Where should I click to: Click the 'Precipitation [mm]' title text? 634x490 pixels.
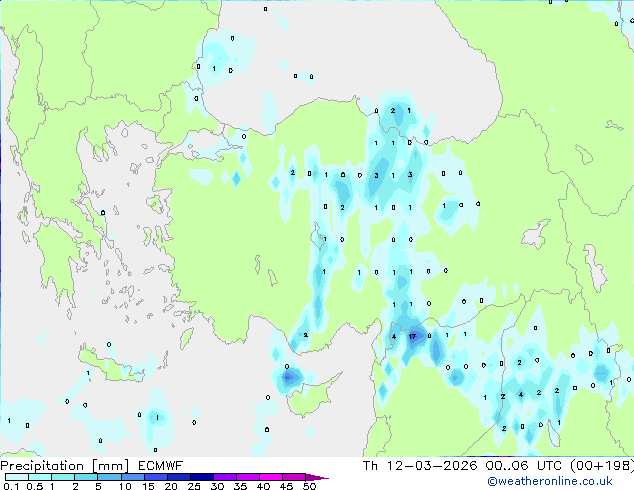click(x=64, y=466)
